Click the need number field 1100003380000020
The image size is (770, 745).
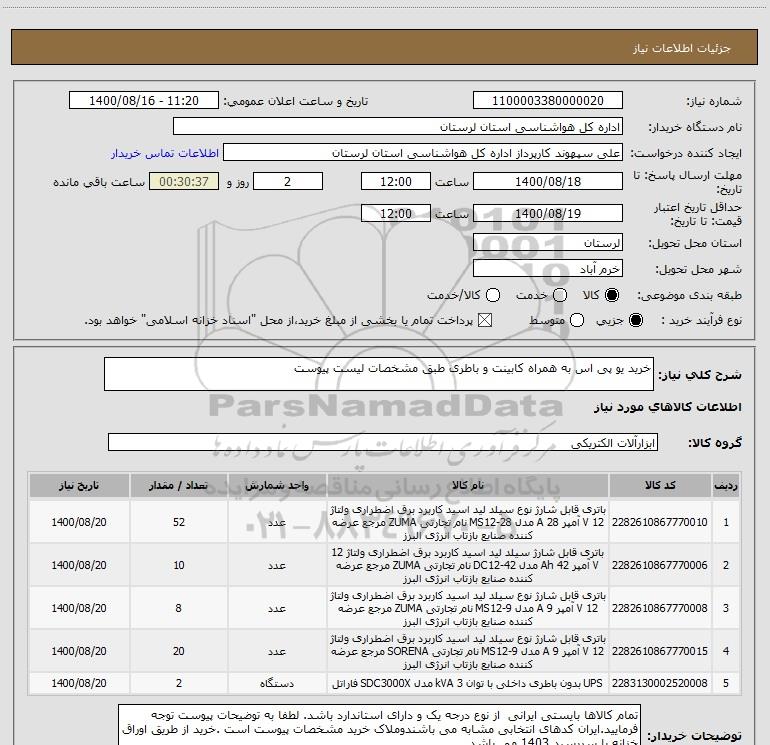[x=548, y=101]
